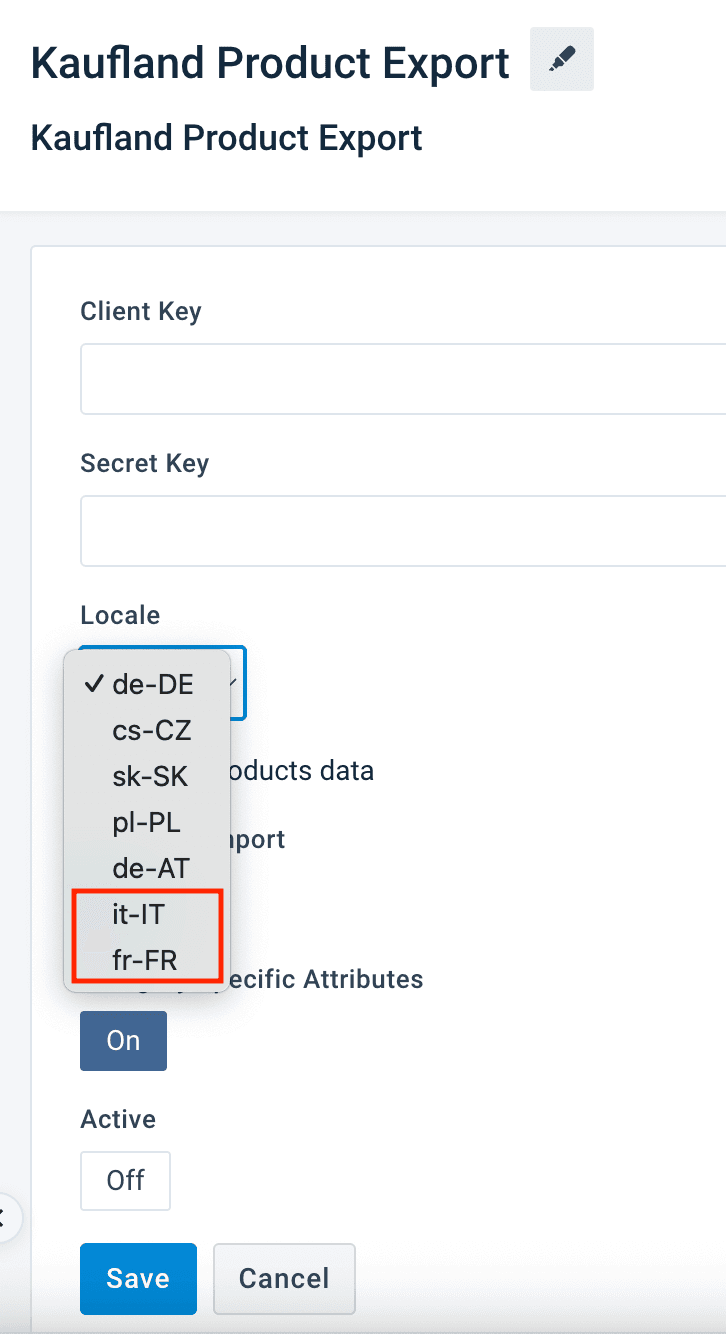Image resolution: width=726 pixels, height=1334 pixels.
Task: Click the Locale field label
Action: click(x=120, y=615)
